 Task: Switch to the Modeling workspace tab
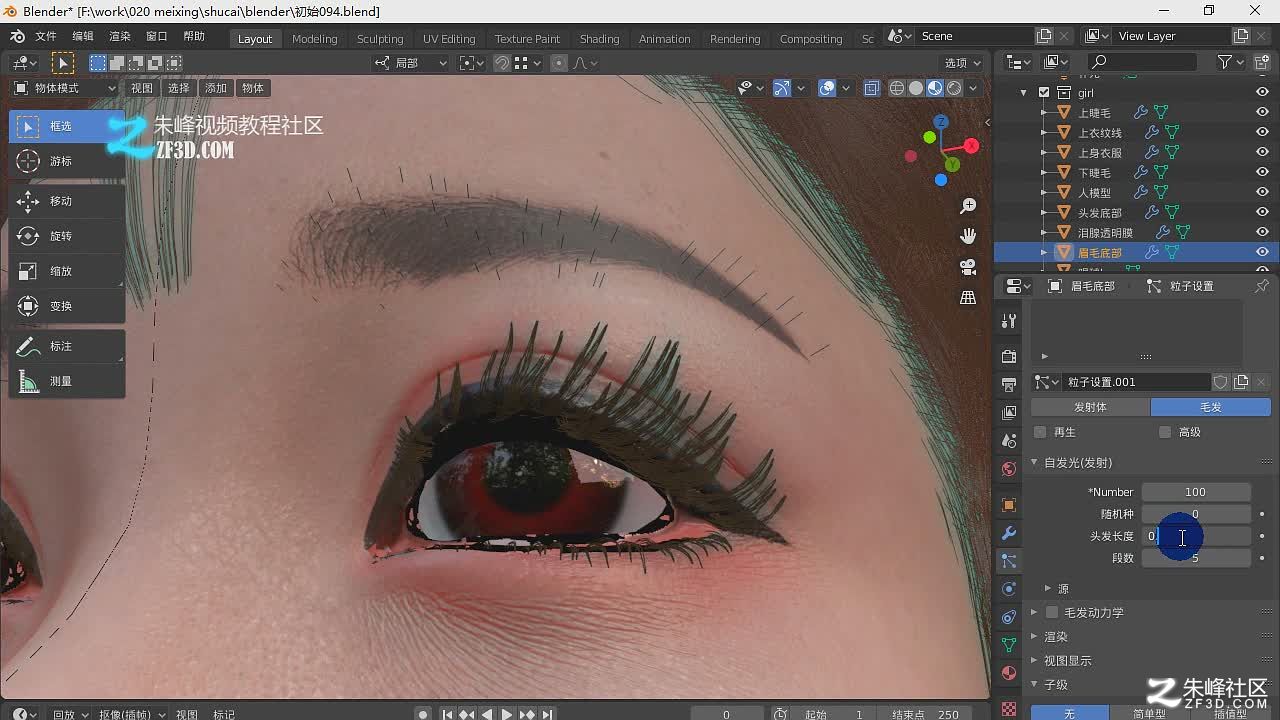315,39
